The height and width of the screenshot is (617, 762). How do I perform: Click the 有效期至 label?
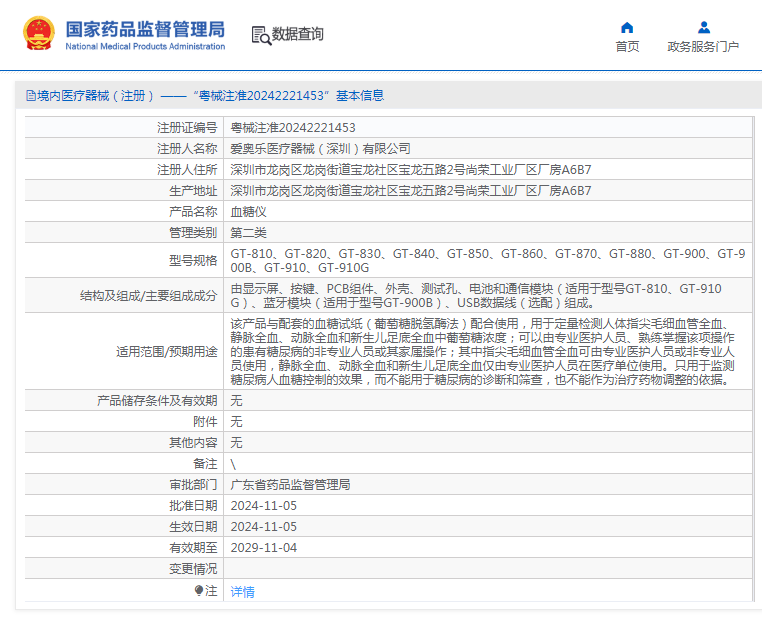point(193,548)
